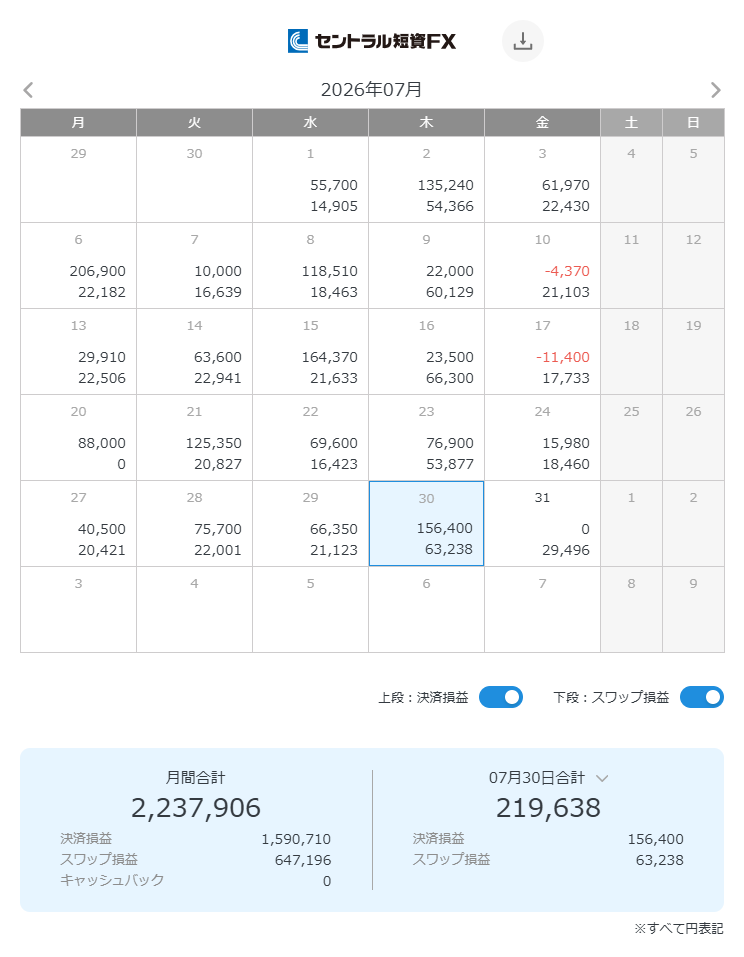Select July 21 with 125,350
The image size is (744, 957).
195,438
